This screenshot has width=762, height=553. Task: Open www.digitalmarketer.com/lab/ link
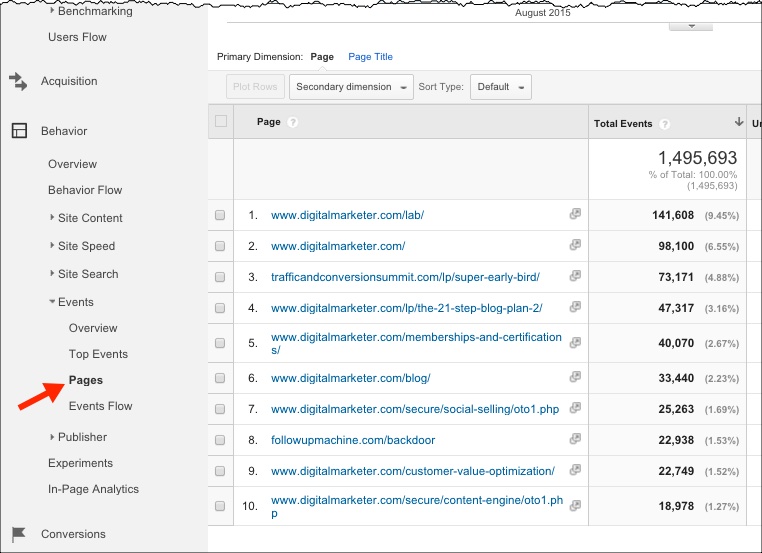pos(347,215)
